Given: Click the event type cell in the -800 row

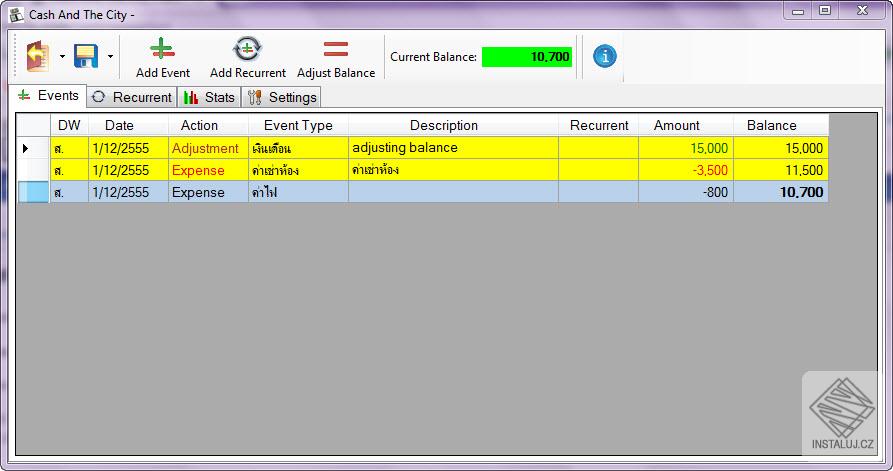Looking at the screenshot, I should point(298,192).
